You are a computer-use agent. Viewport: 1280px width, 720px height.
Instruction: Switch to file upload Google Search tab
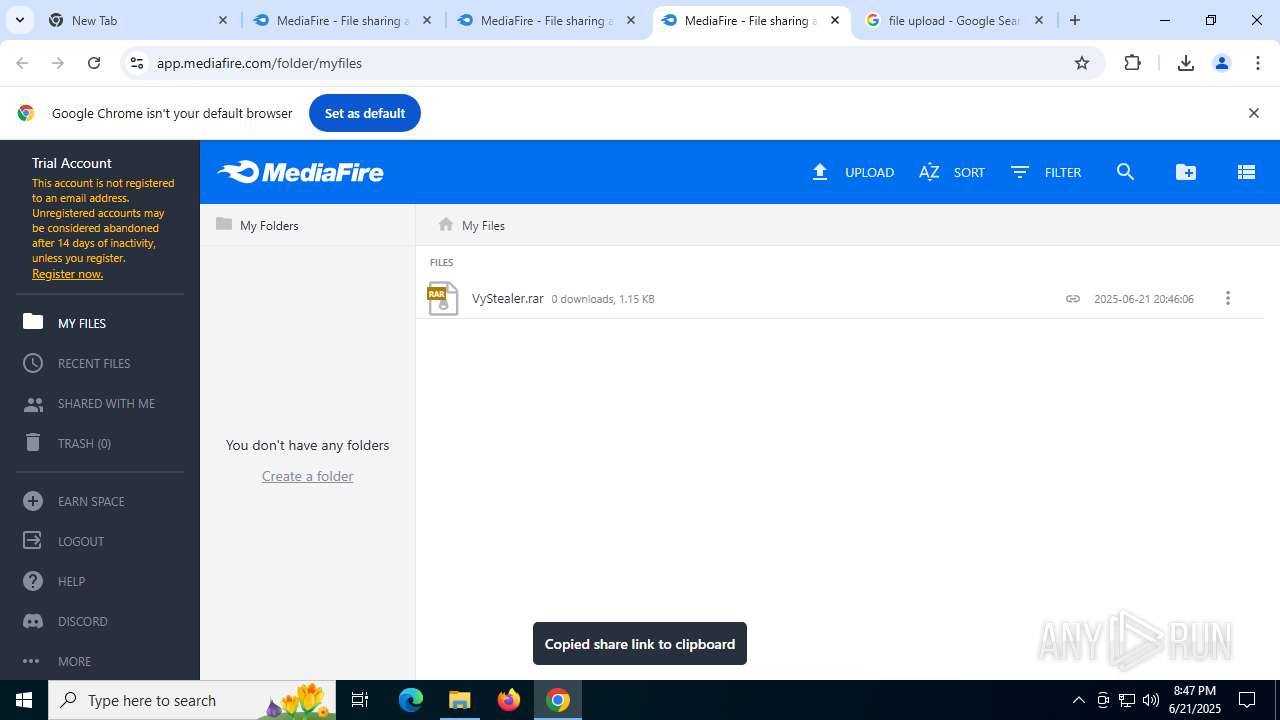coord(955,20)
